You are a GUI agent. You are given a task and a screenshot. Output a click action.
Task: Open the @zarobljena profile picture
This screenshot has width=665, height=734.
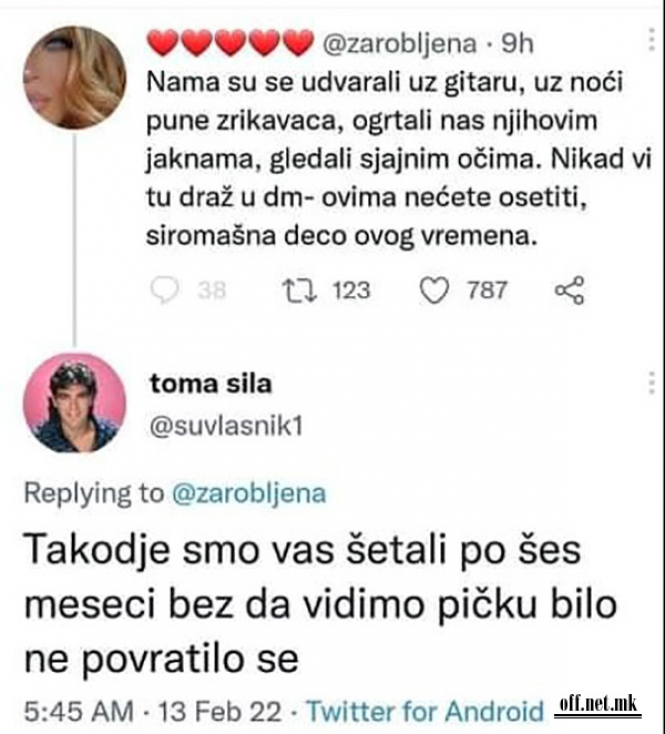[x=73, y=78]
